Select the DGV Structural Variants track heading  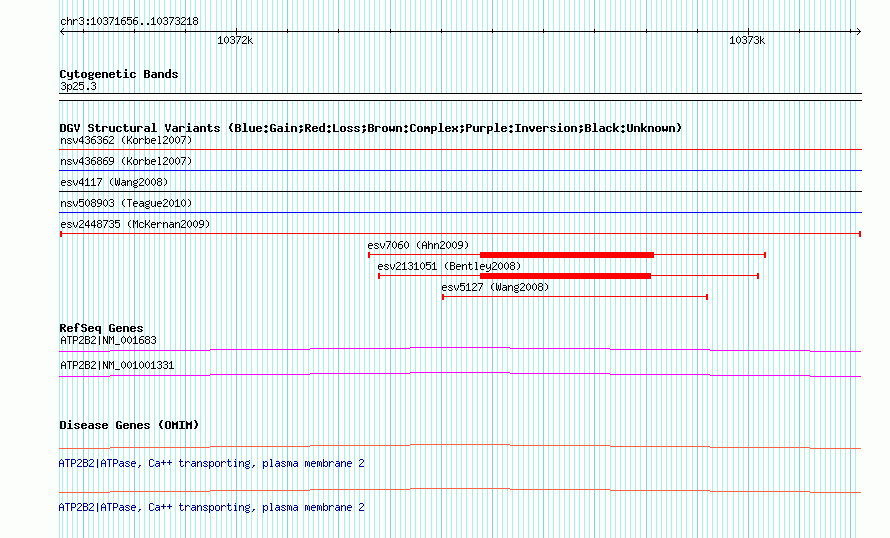(x=371, y=128)
